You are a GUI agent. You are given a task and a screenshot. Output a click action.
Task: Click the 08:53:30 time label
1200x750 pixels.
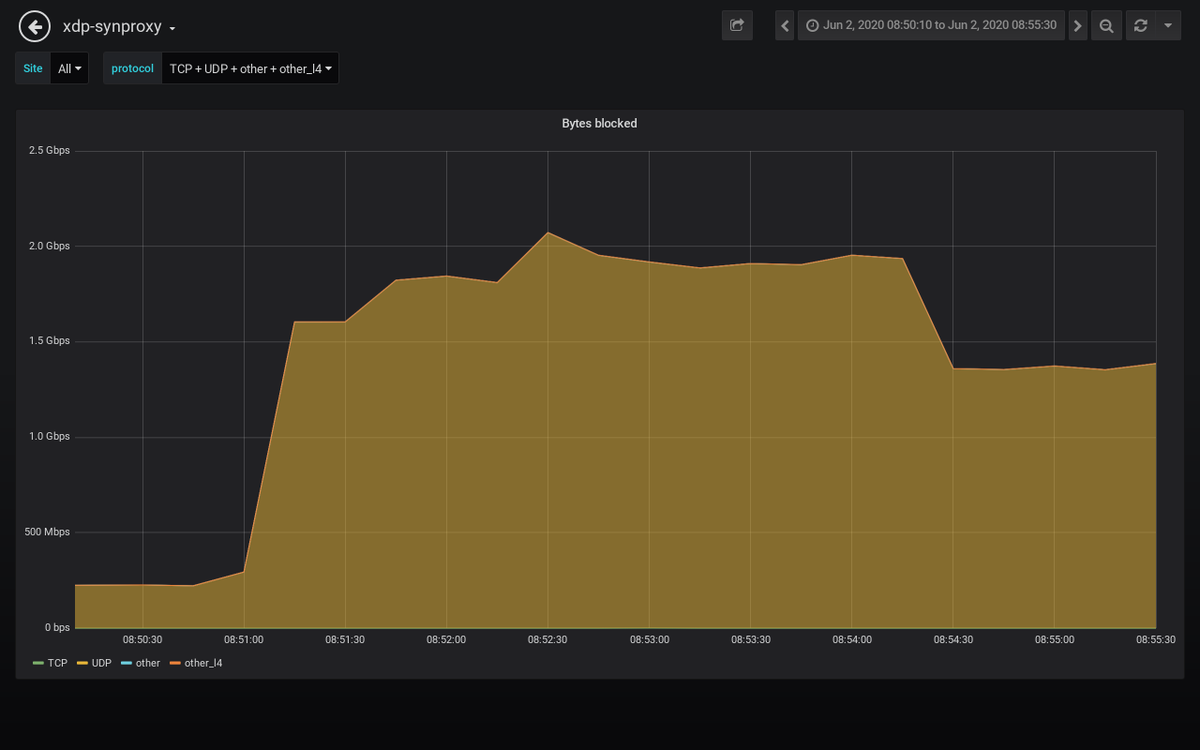tap(750, 640)
